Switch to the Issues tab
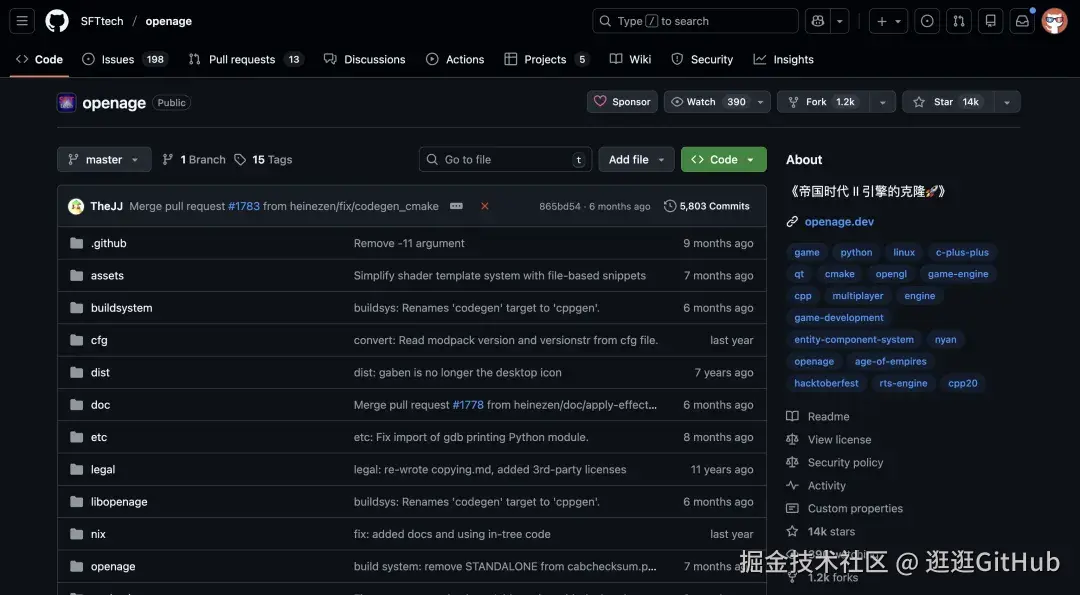The width and height of the screenshot is (1080, 595). click(x=125, y=59)
